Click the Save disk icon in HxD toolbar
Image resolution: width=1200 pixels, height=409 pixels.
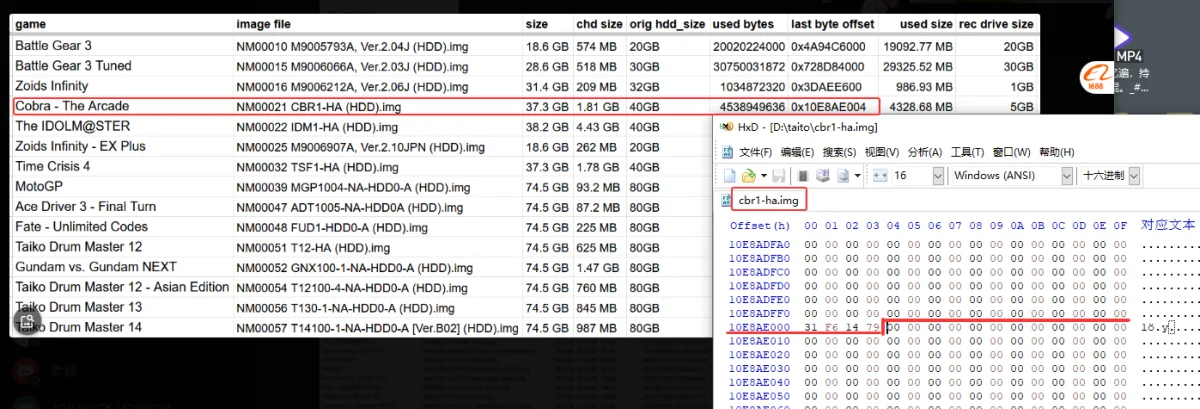coord(778,175)
